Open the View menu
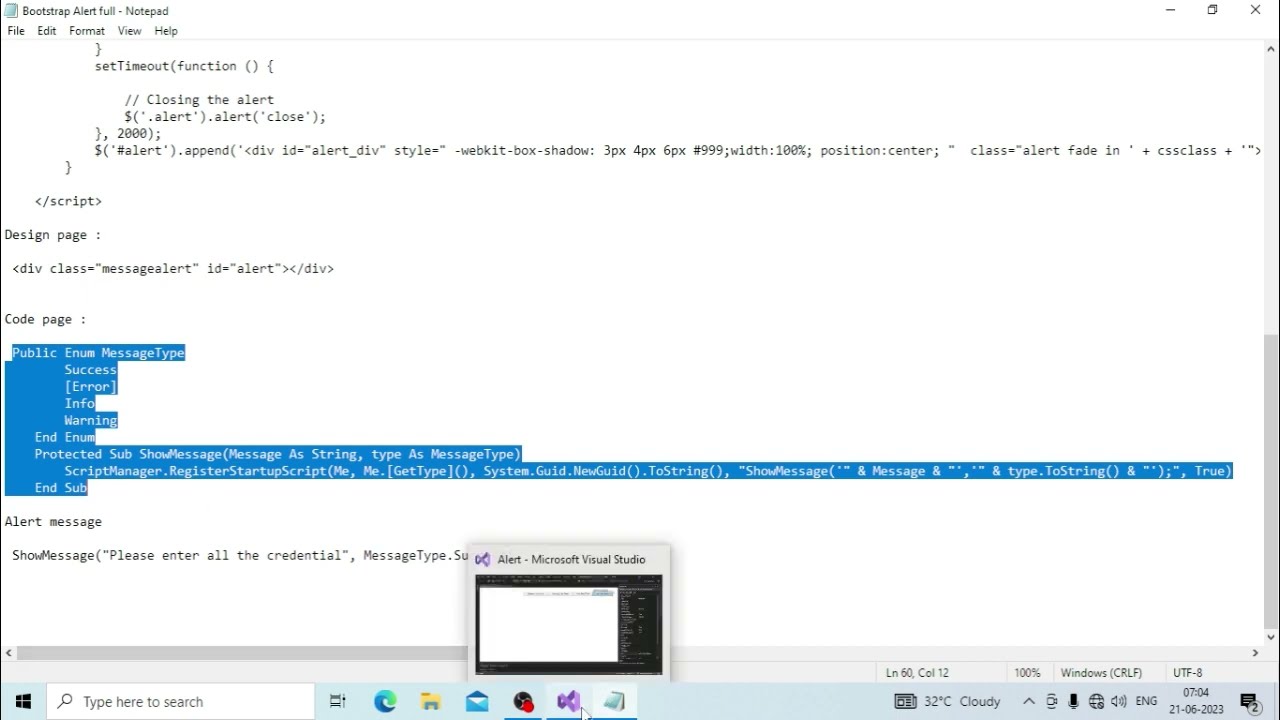Screen dimensions: 1280x720 [129, 31]
